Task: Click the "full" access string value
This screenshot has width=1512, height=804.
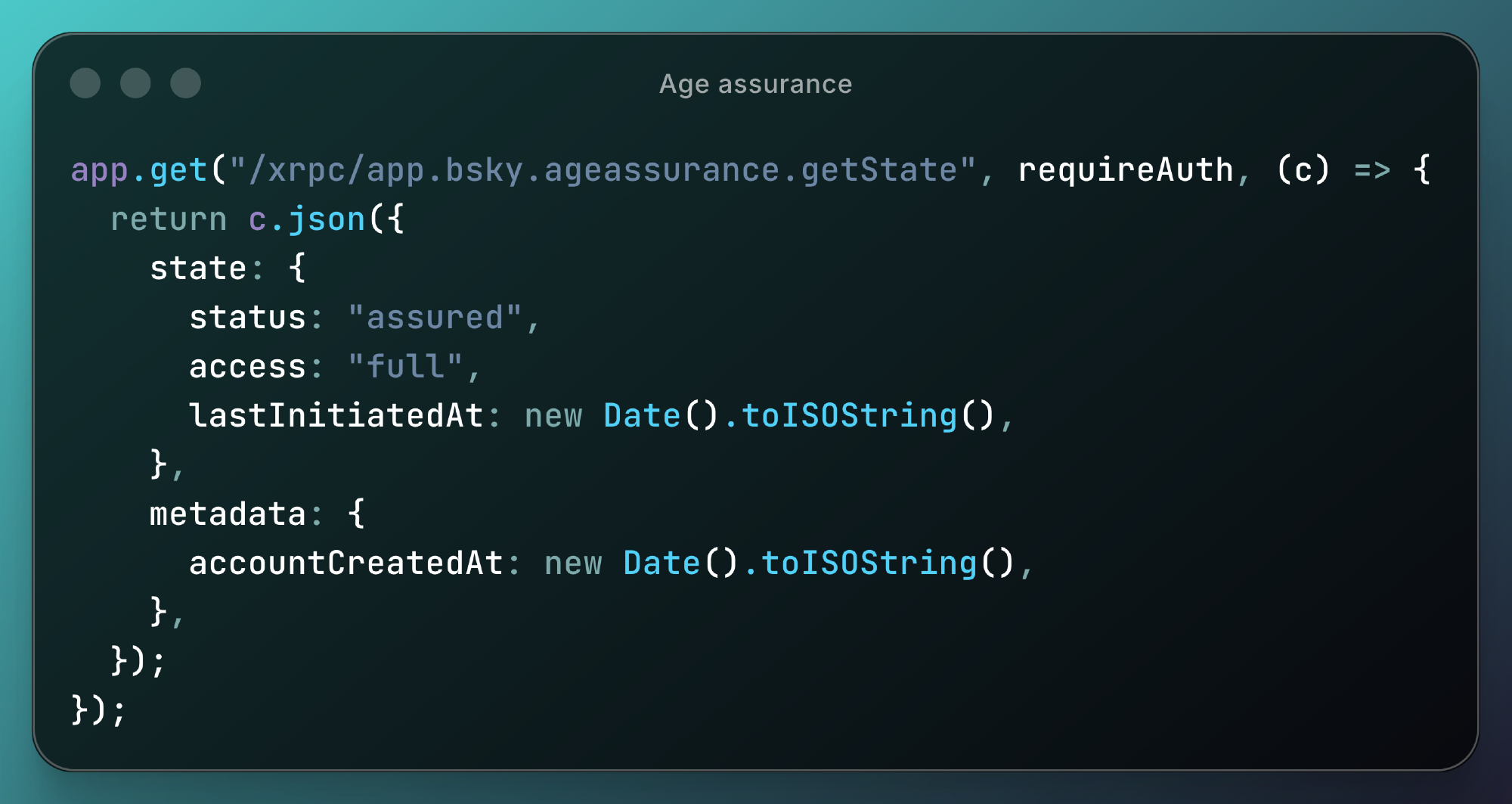Action: 405,367
